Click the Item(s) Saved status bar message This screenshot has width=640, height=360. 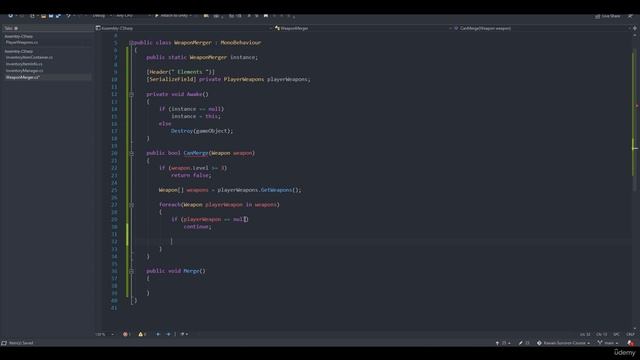[21, 343]
